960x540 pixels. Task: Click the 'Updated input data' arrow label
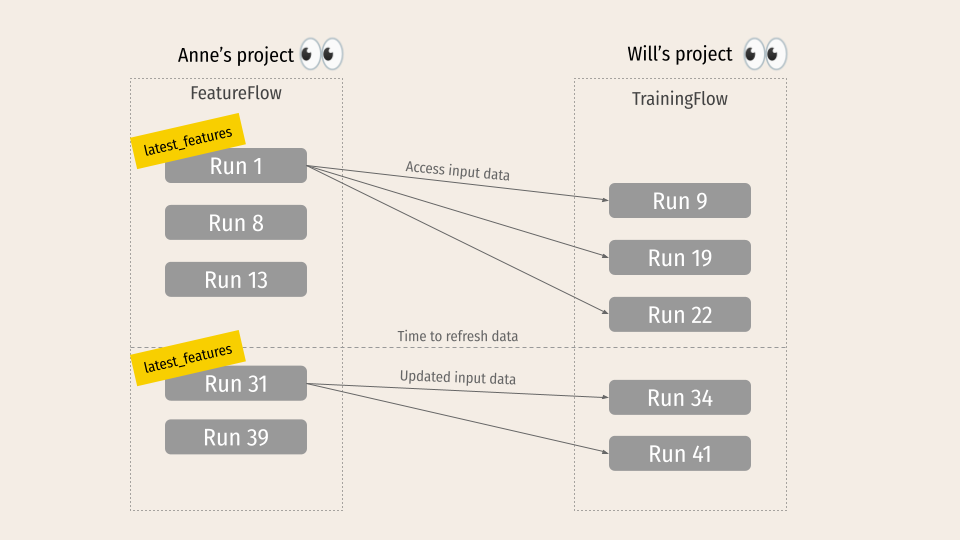point(457,377)
